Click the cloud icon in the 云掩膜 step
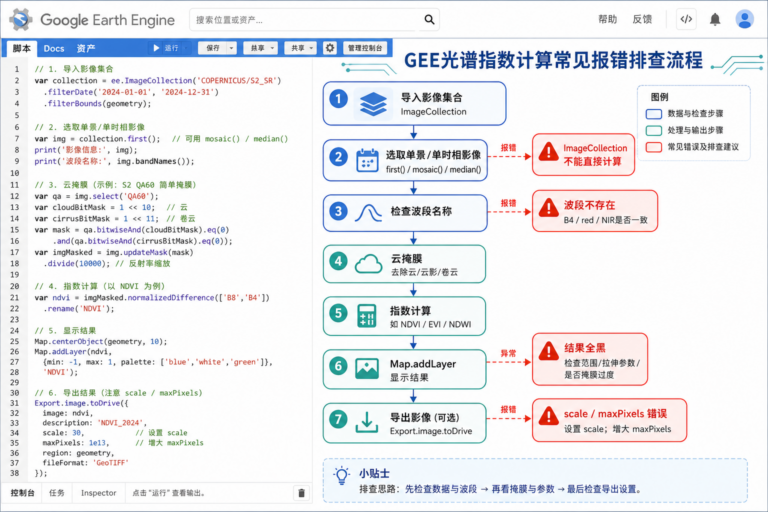Image resolution: width=768 pixels, height=512 pixels. (x=368, y=264)
